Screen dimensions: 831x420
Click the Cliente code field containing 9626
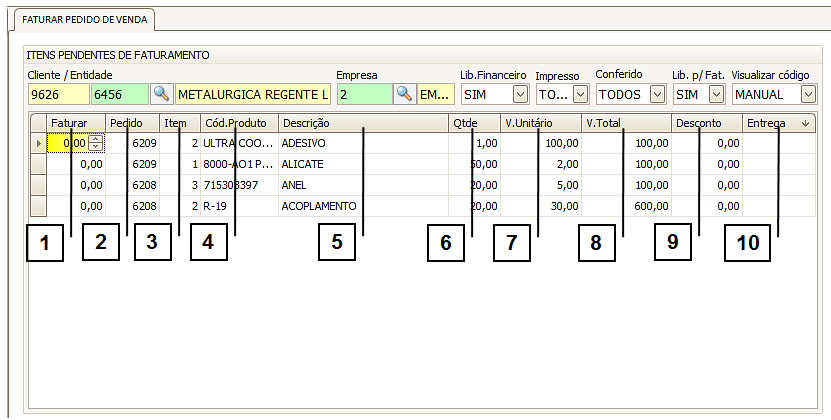pos(58,94)
